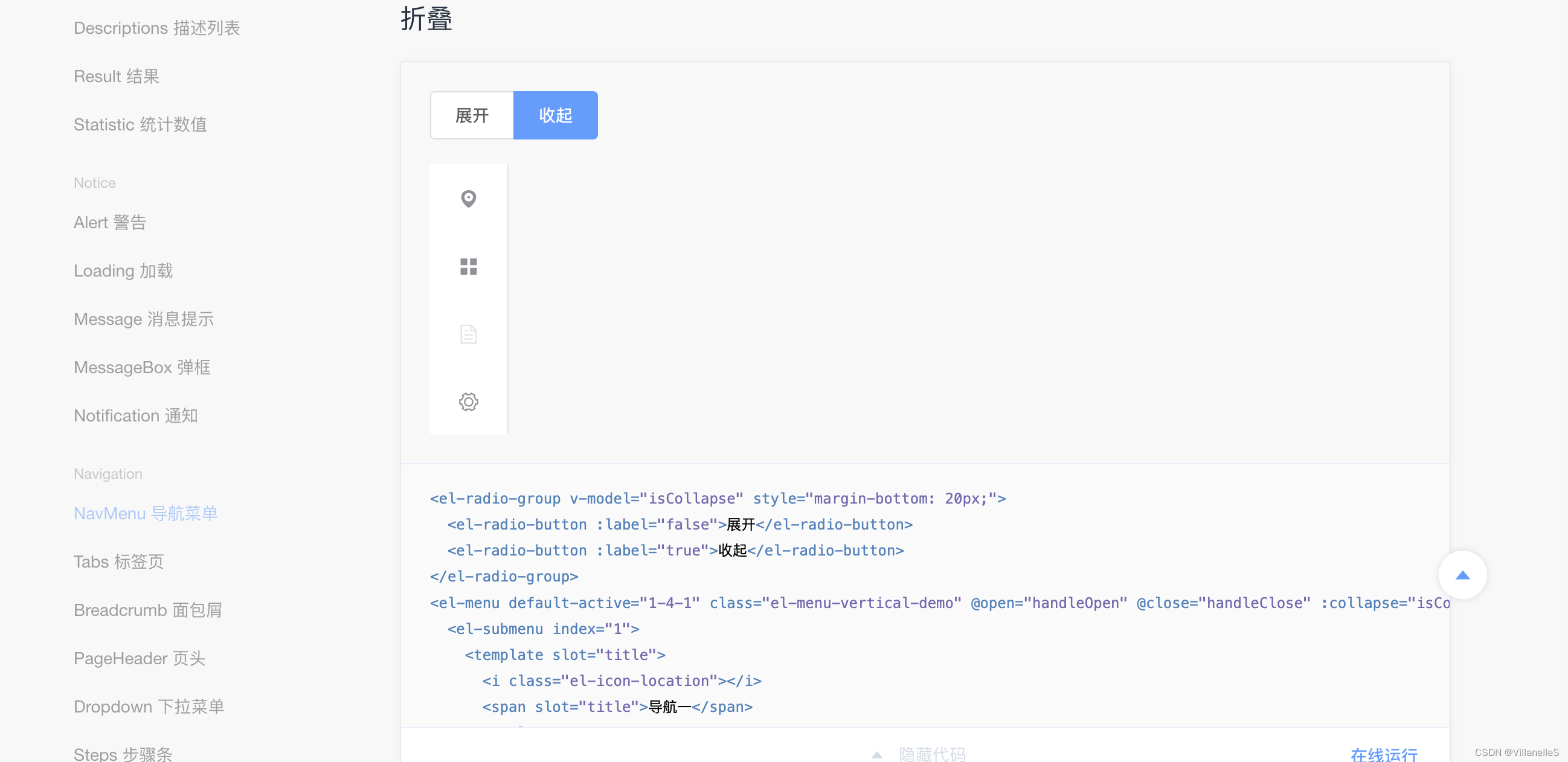The height and width of the screenshot is (762, 1568).
Task: Click the Navigation group label in sidebar
Action: click(x=108, y=473)
